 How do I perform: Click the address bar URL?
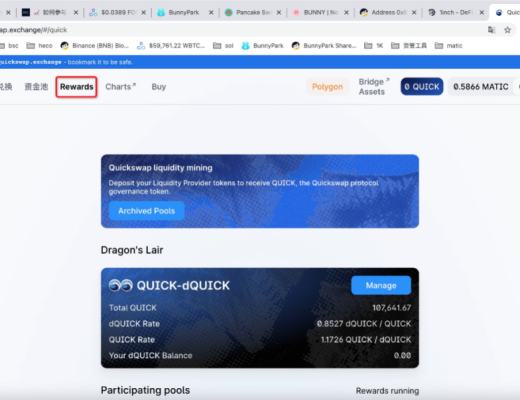[x=33, y=30]
